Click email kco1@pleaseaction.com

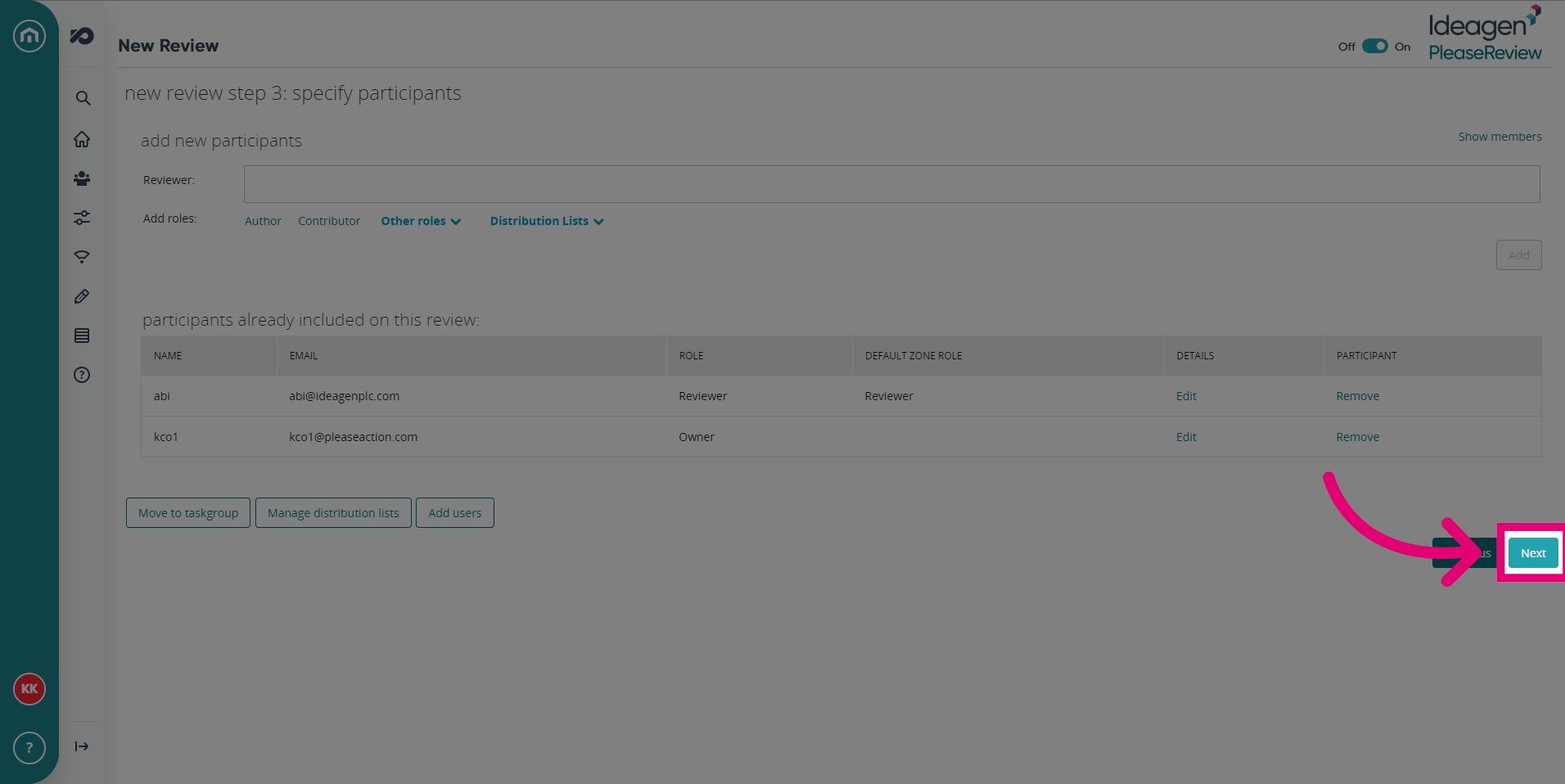(x=354, y=437)
